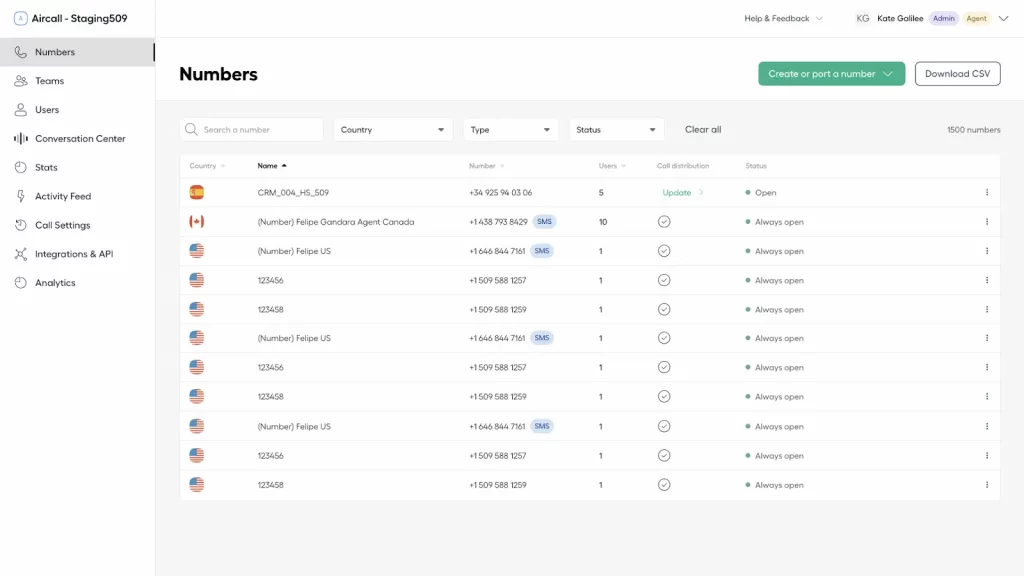This screenshot has width=1024, height=576.
Task: Click the Agent role badge
Action: [976, 18]
